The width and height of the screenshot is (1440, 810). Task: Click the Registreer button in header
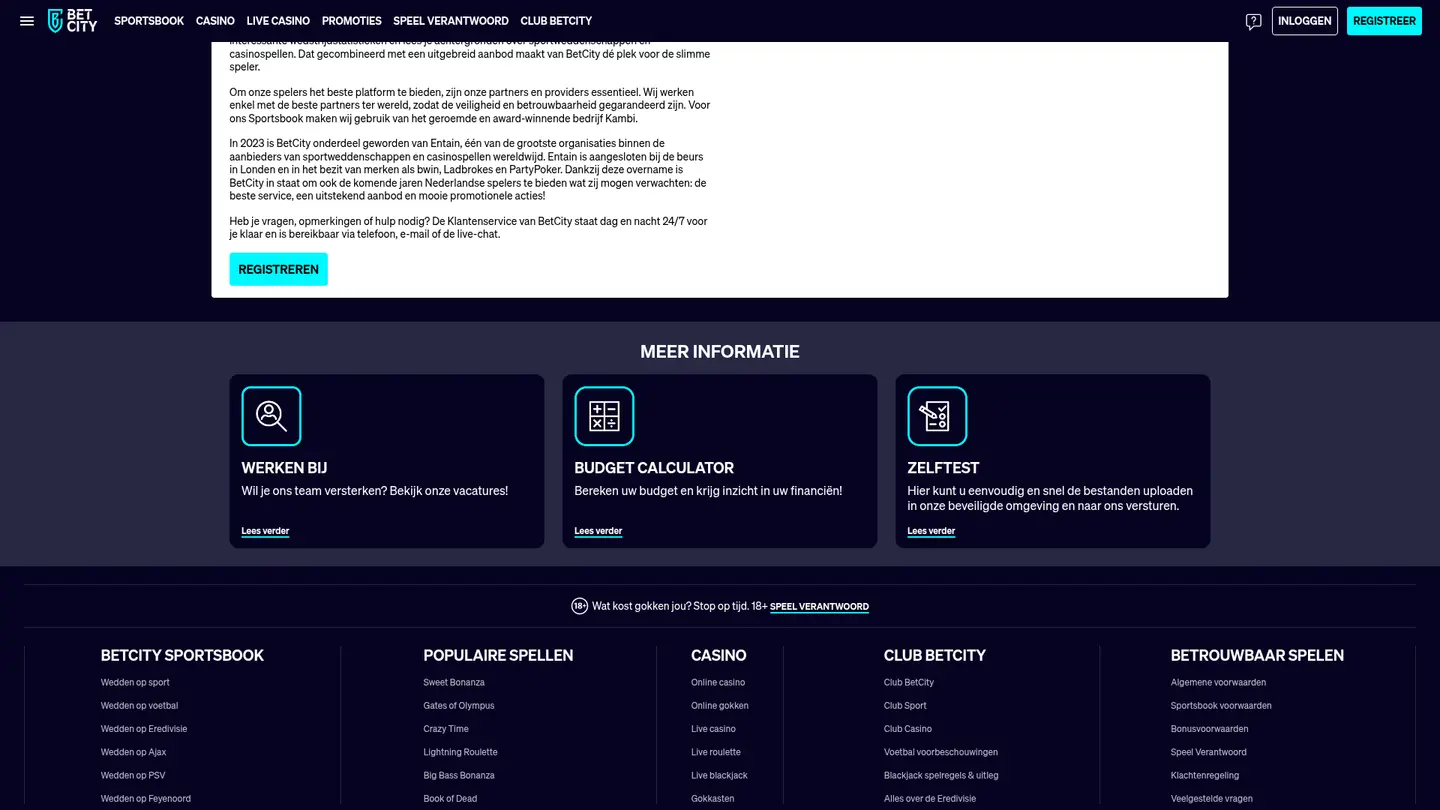(x=1384, y=21)
